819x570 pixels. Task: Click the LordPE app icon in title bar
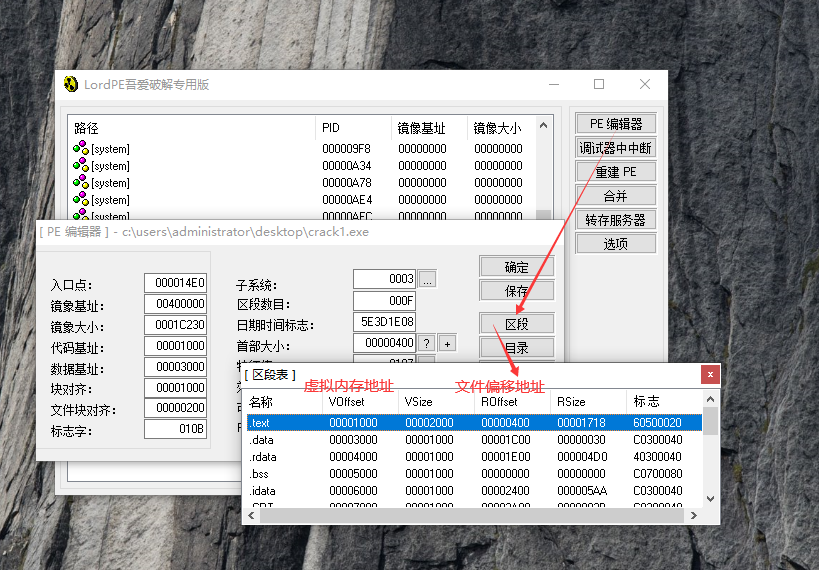(x=71, y=84)
